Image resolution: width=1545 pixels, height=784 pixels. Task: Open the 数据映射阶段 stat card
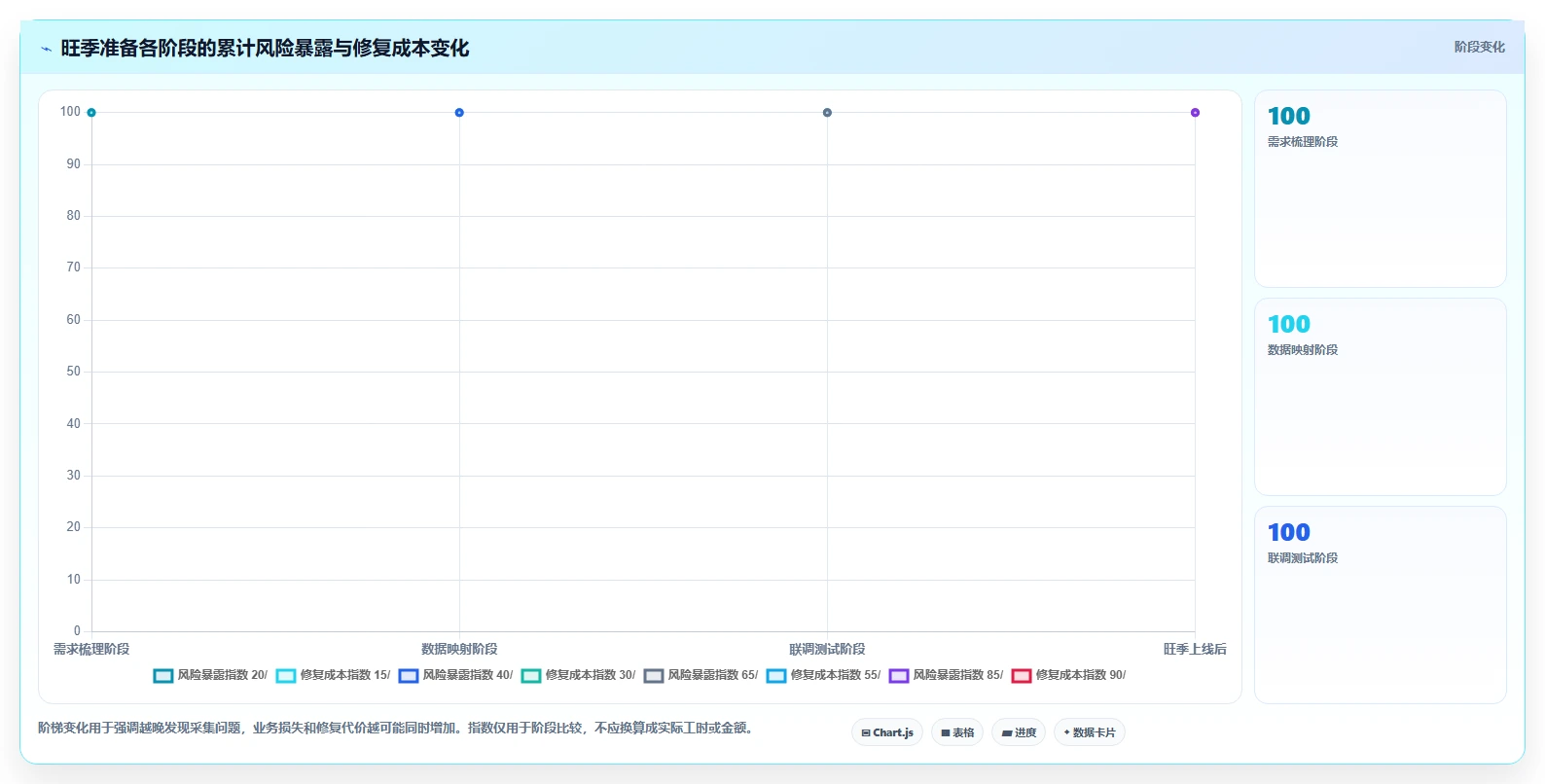pos(1381,397)
